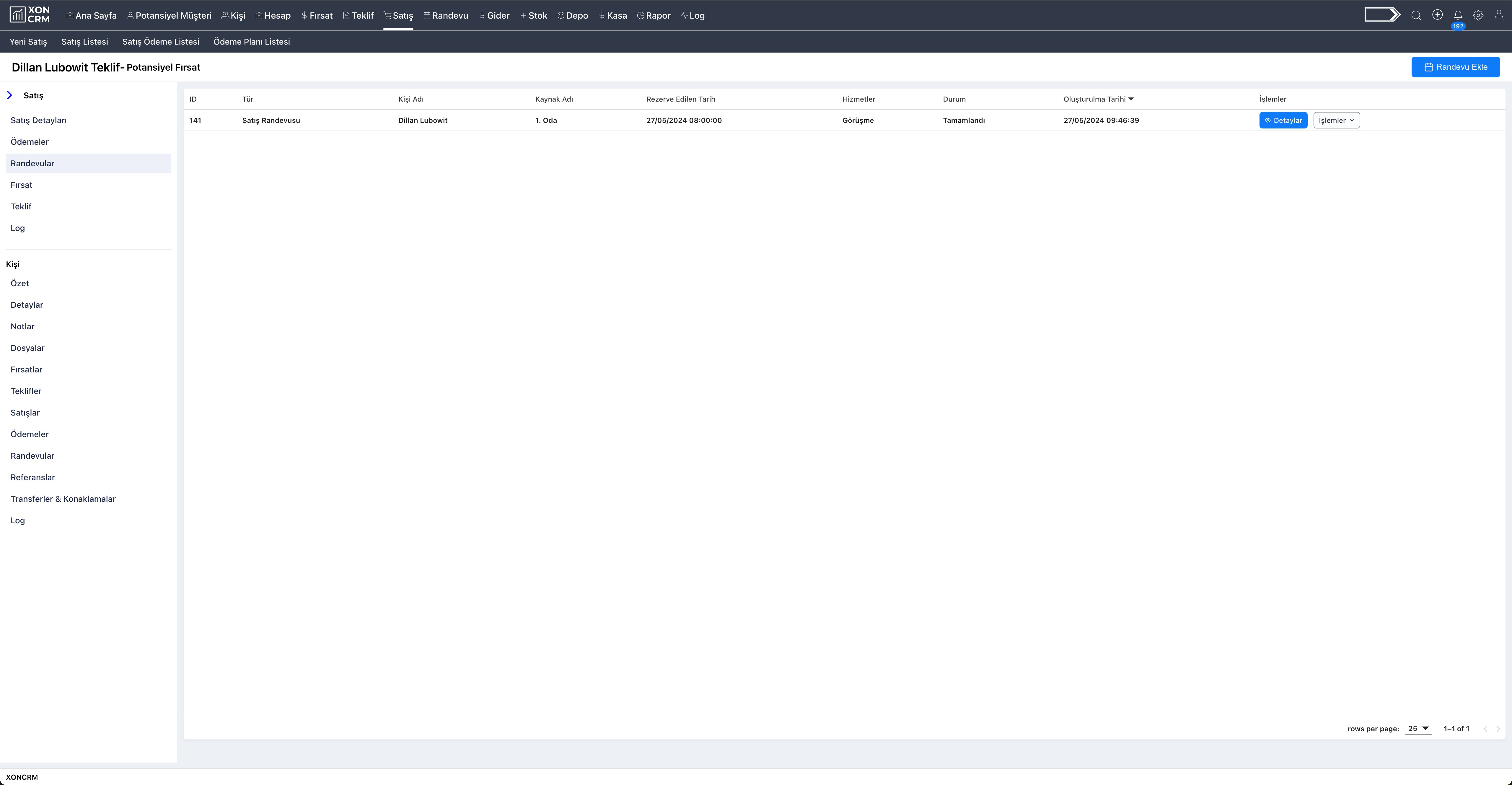Click Satış Randevusu cell

[271, 120]
